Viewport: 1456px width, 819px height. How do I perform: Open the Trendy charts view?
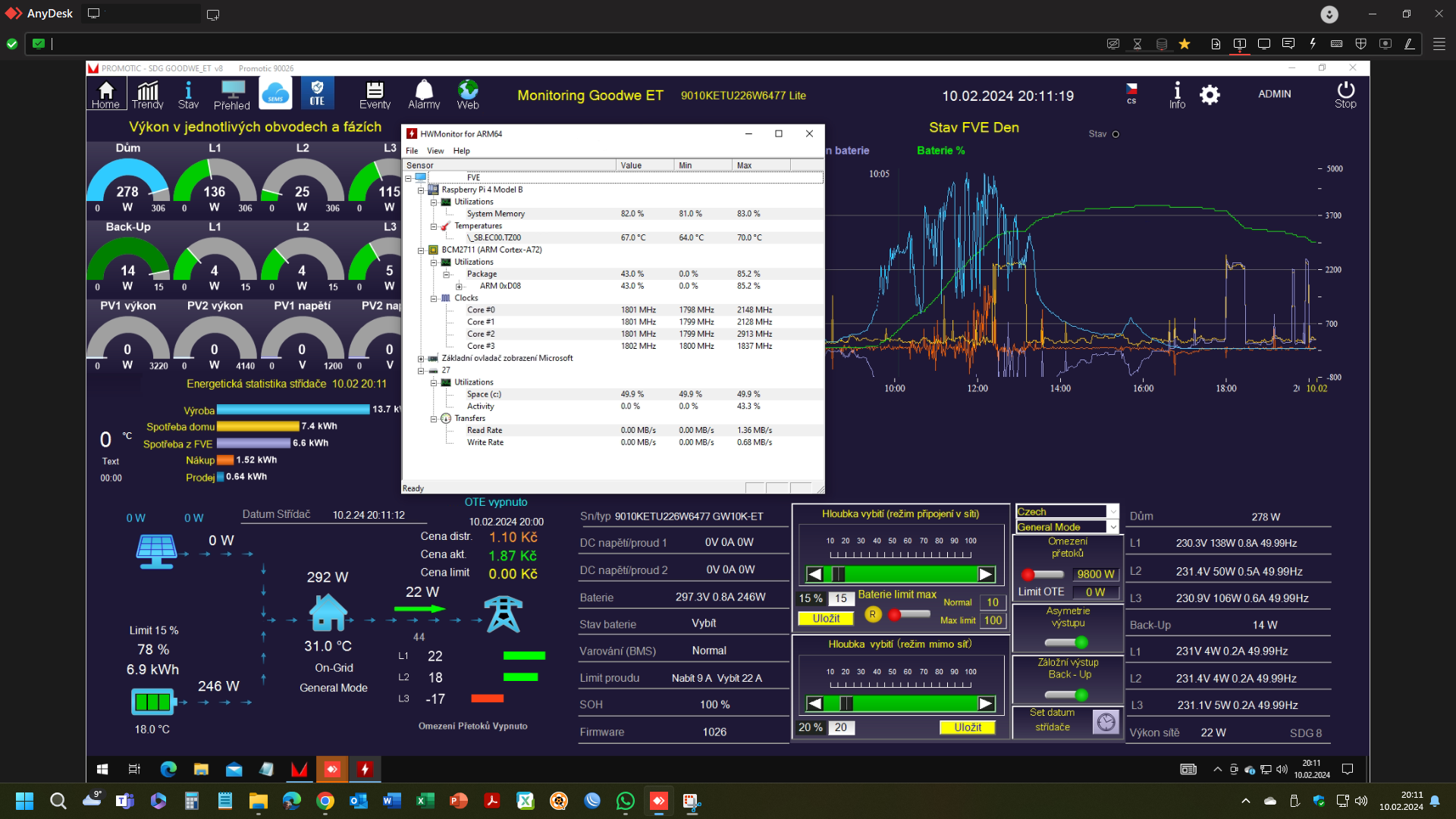tap(147, 95)
